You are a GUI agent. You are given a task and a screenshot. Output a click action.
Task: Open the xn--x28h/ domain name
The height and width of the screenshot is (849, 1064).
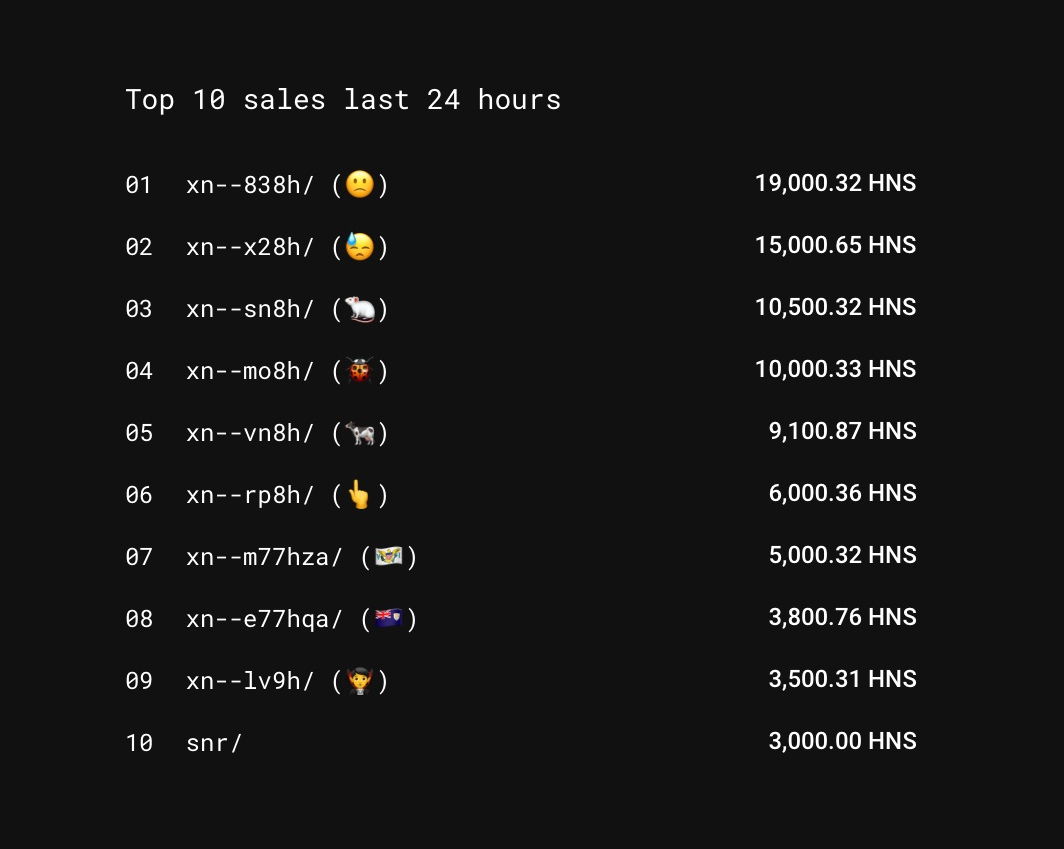click(250, 247)
